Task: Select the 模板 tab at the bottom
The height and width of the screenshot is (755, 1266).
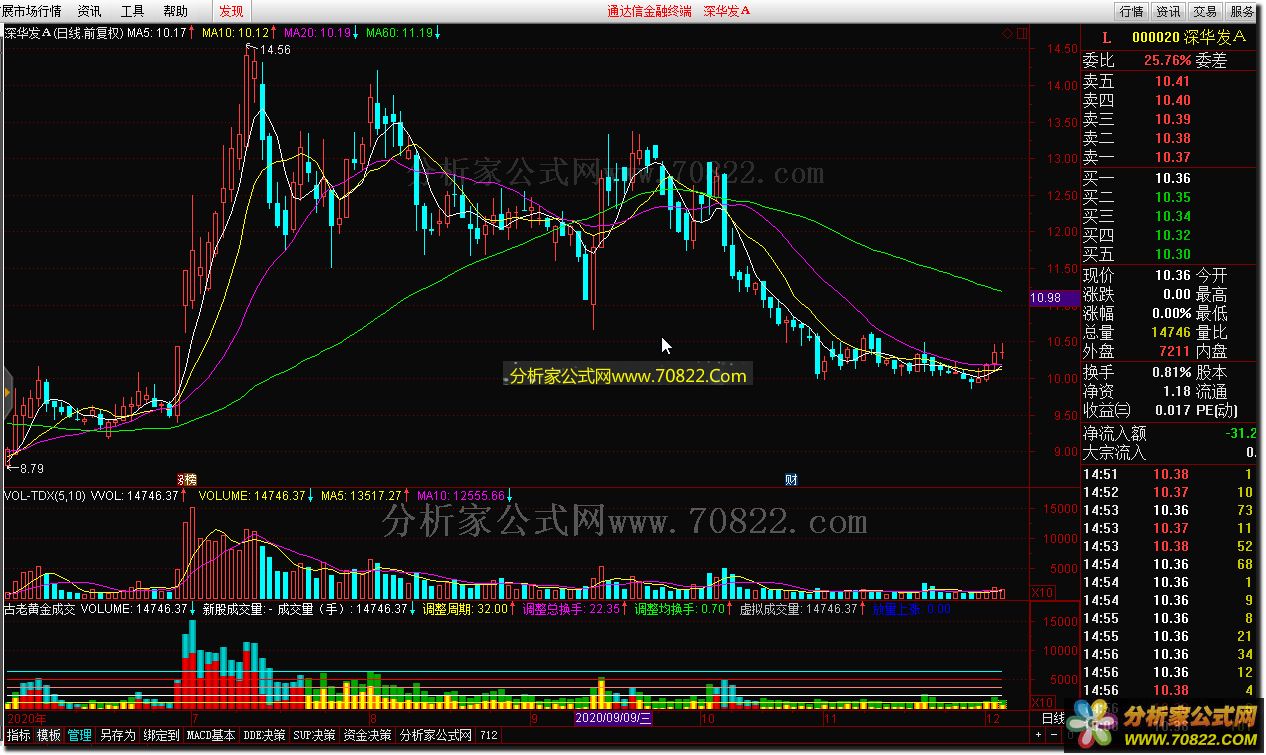Action: (x=49, y=735)
